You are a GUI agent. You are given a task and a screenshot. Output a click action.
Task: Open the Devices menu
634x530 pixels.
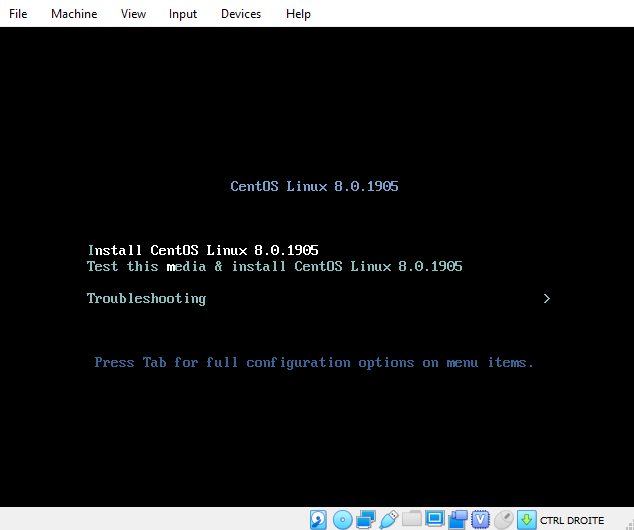(x=241, y=14)
